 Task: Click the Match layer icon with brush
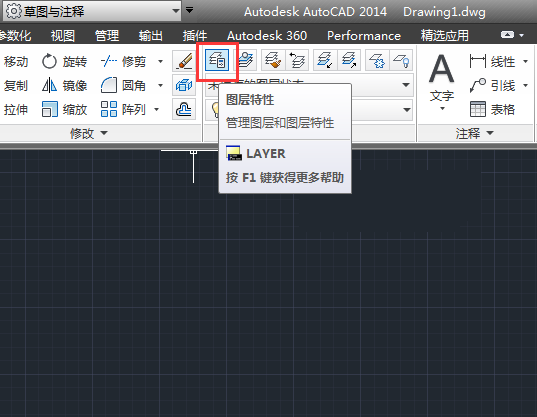click(273, 61)
